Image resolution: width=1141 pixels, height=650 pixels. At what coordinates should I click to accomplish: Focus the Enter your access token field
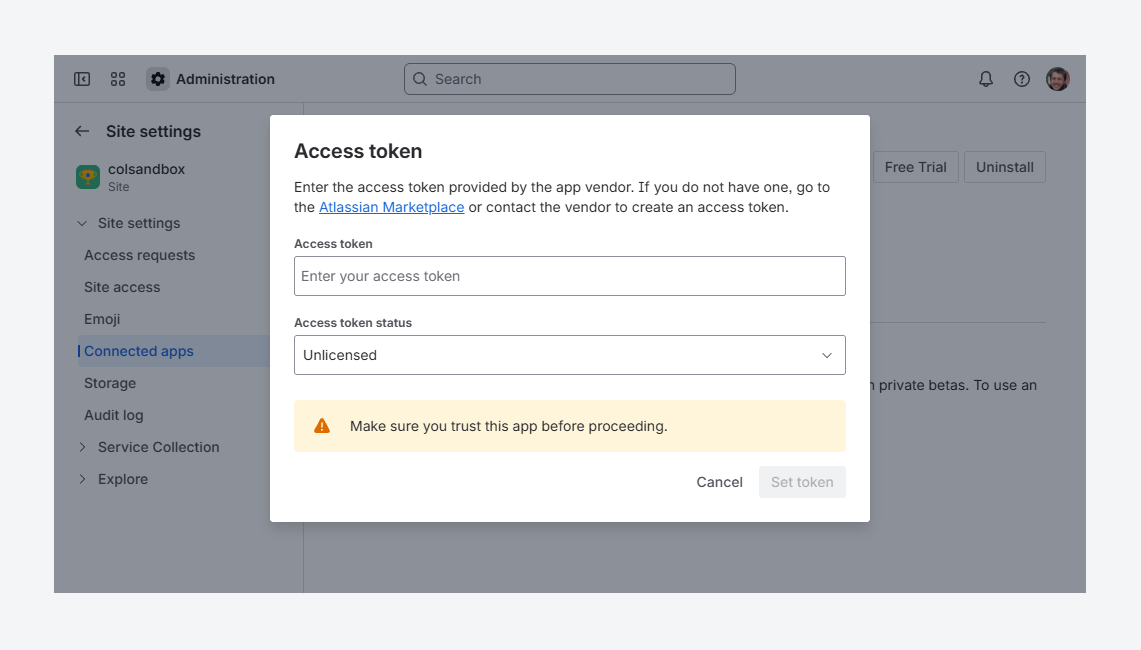[570, 276]
